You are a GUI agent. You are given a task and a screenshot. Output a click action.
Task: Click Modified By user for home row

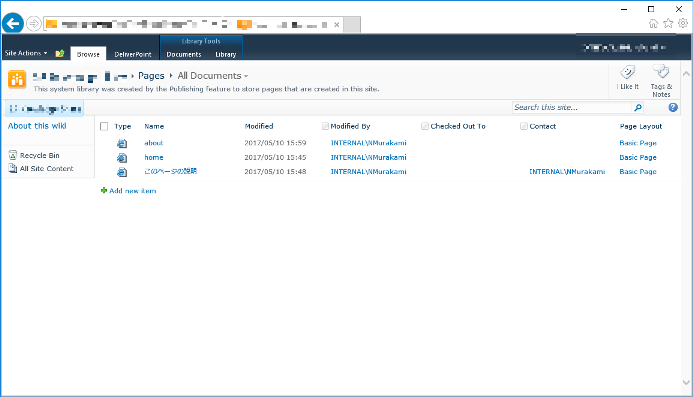coord(369,157)
